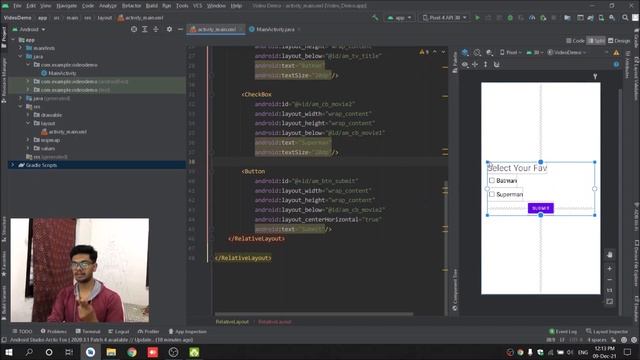Viewport: 640px width, 360px height.
Task: Open the VideoDemo theme dropdown
Action: [567, 52]
